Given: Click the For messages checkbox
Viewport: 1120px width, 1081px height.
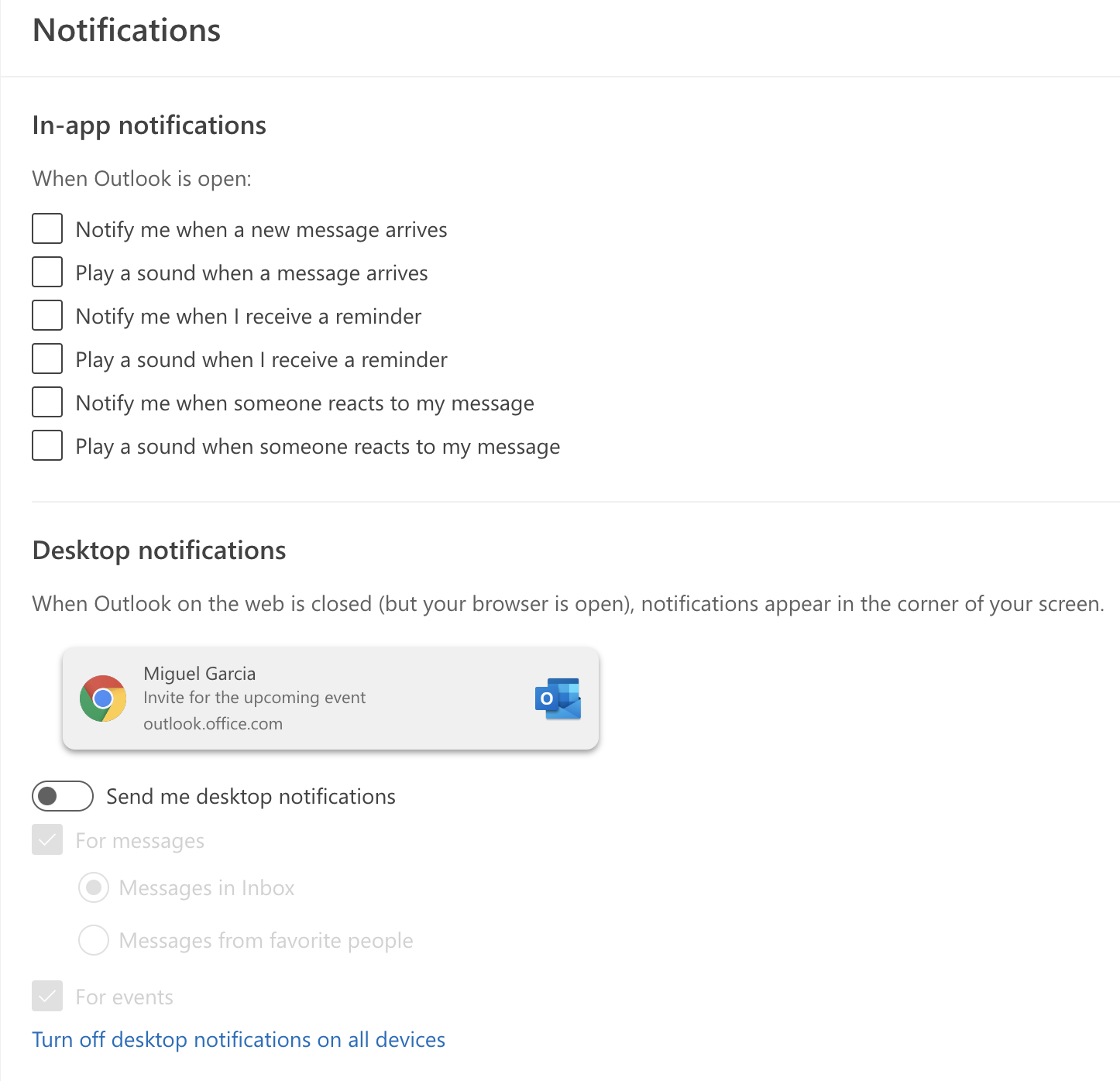Looking at the screenshot, I should point(47,840).
